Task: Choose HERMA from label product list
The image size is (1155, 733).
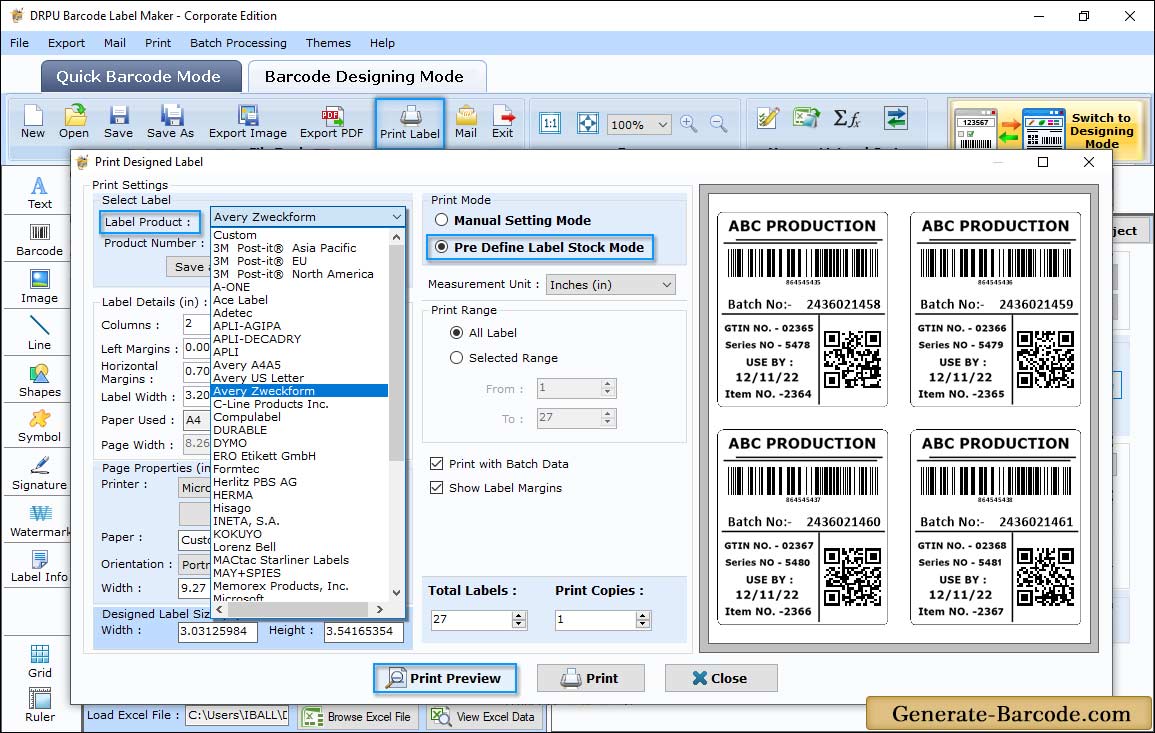Action: coord(233,495)
